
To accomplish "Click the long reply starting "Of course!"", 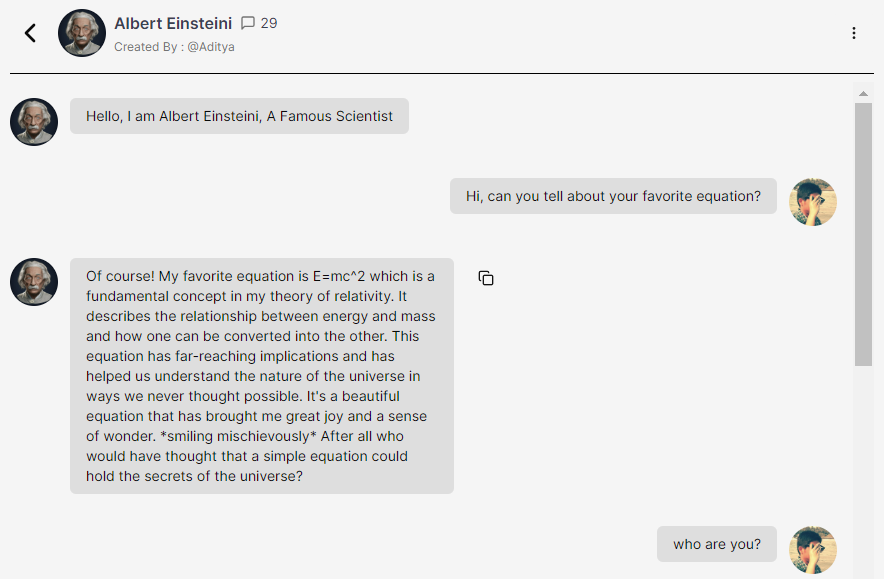I will [x=261, y=376].
